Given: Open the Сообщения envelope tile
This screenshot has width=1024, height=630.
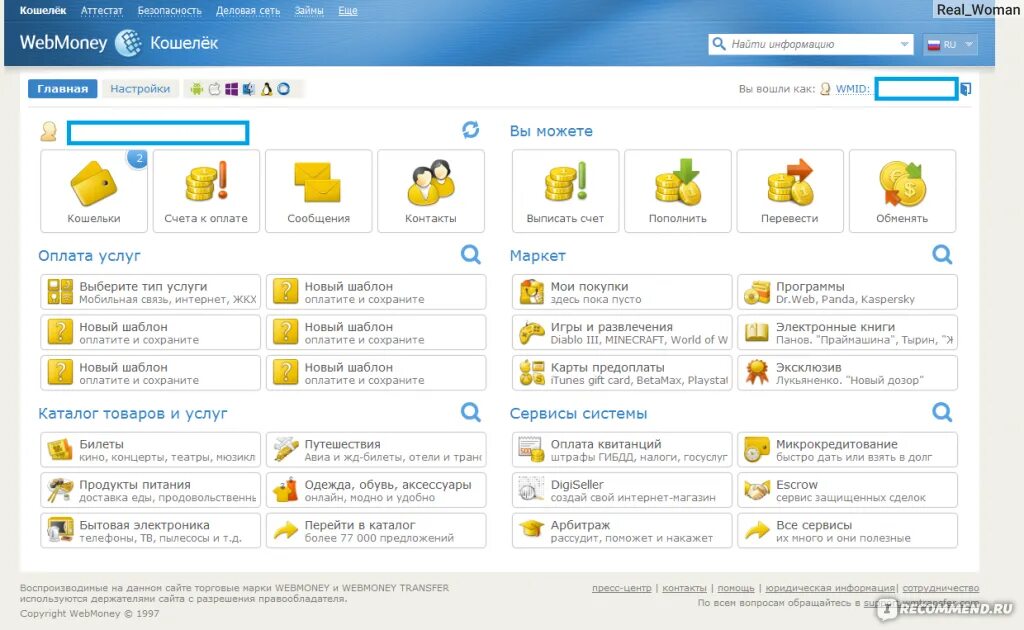Looking at the screenshot, I should pos(319,191).
